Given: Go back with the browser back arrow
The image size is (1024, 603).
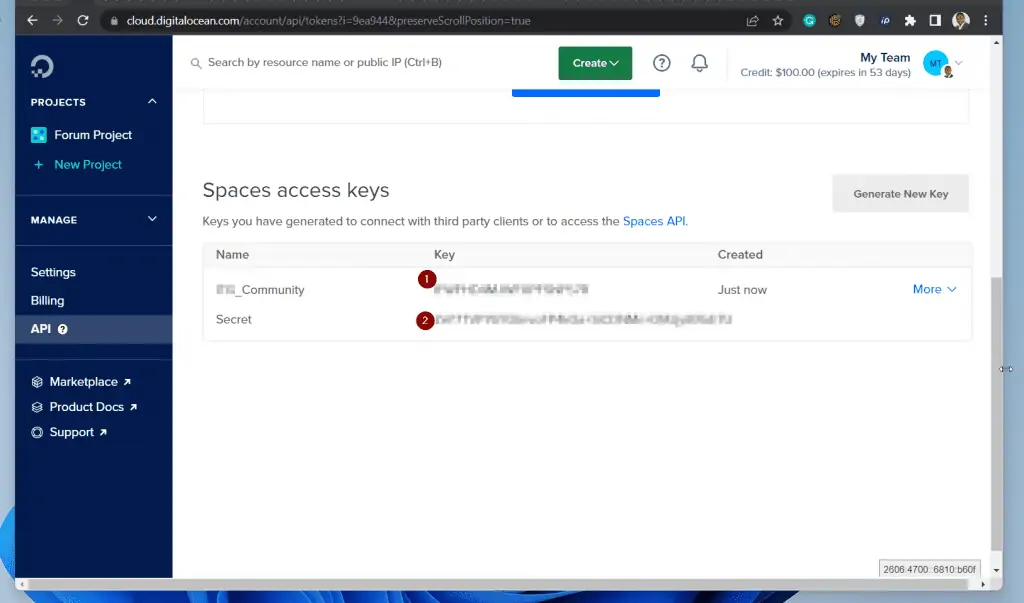Looking at the screenshot, I should pos(32,20).
